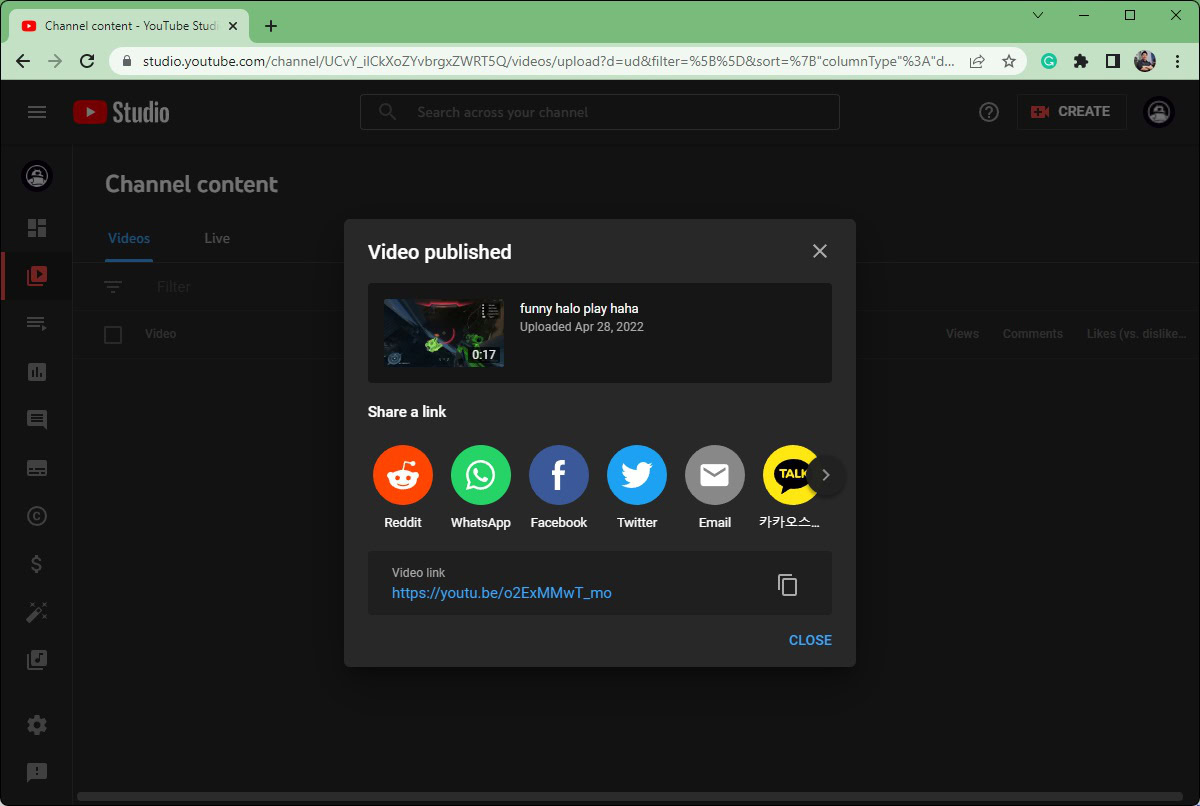This screenshot has height=806, width=1200.
Task: Share video via KakaoTalk icon
Action: [x=789, y=475]
